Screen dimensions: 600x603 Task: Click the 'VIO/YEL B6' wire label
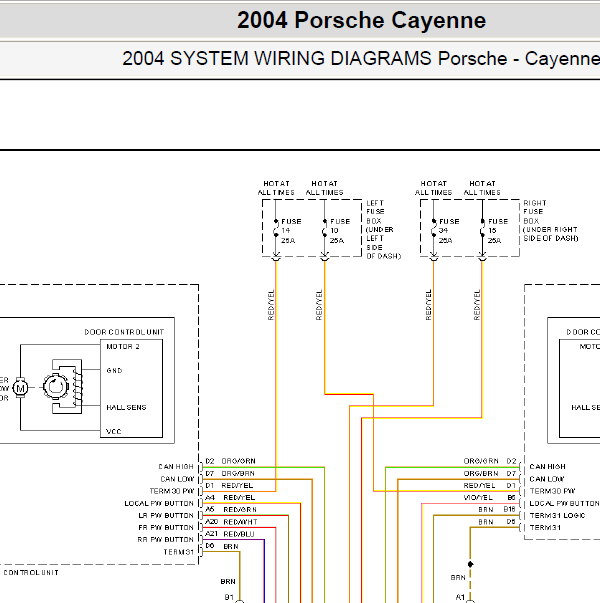click(x=490, y=498)
